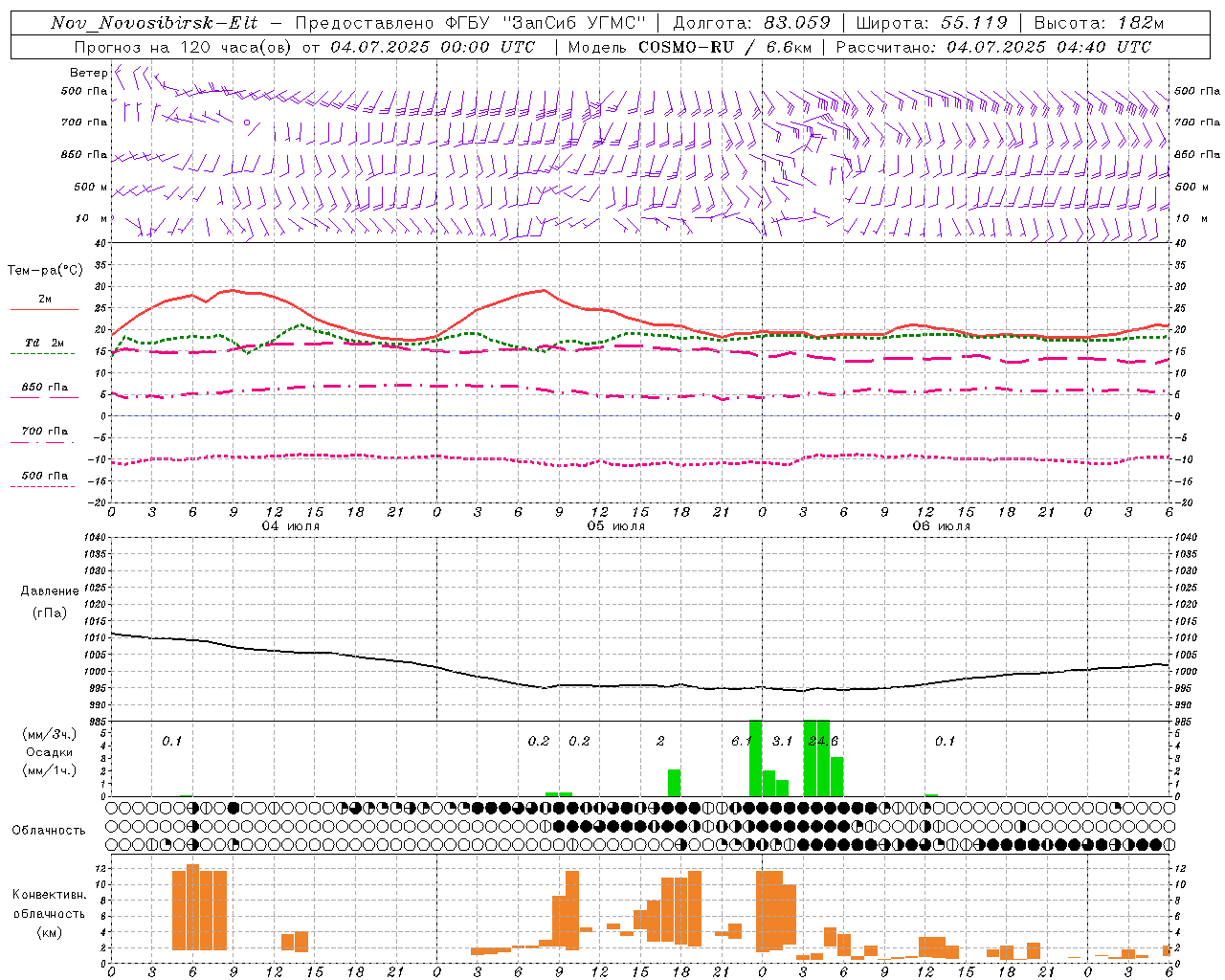Click the 04 июля date label
Viewport: 1225px width, 980px height.
(x=291, y=526)
